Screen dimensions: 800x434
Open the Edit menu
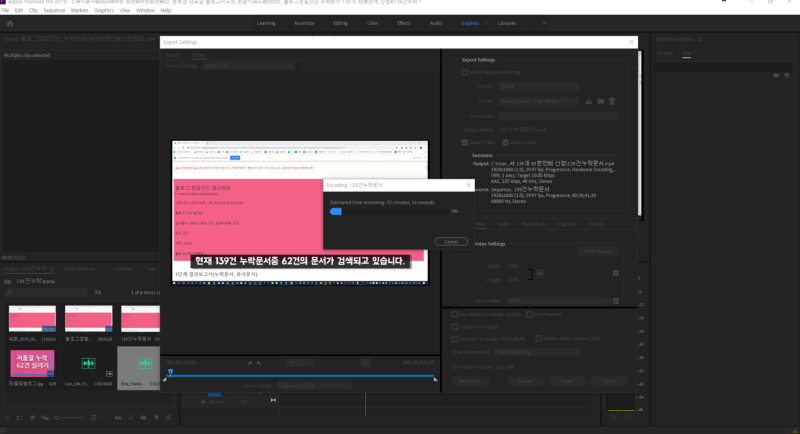click(x=19, y=10)
